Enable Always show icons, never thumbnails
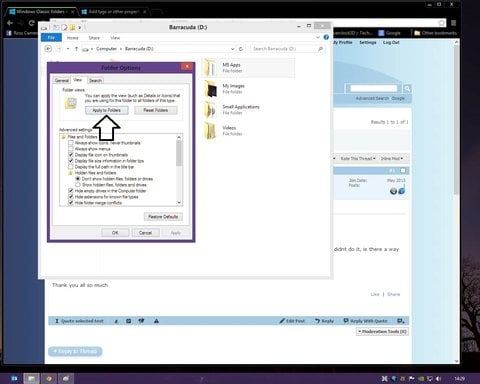The width and height of the screenshot is (480, 384). [x=71, y=143]
